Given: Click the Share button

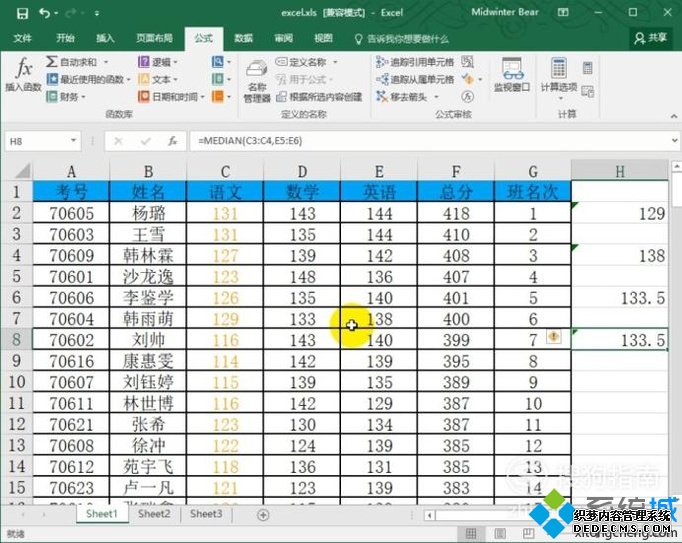Looking at the screenshot, I should point(651,38).
